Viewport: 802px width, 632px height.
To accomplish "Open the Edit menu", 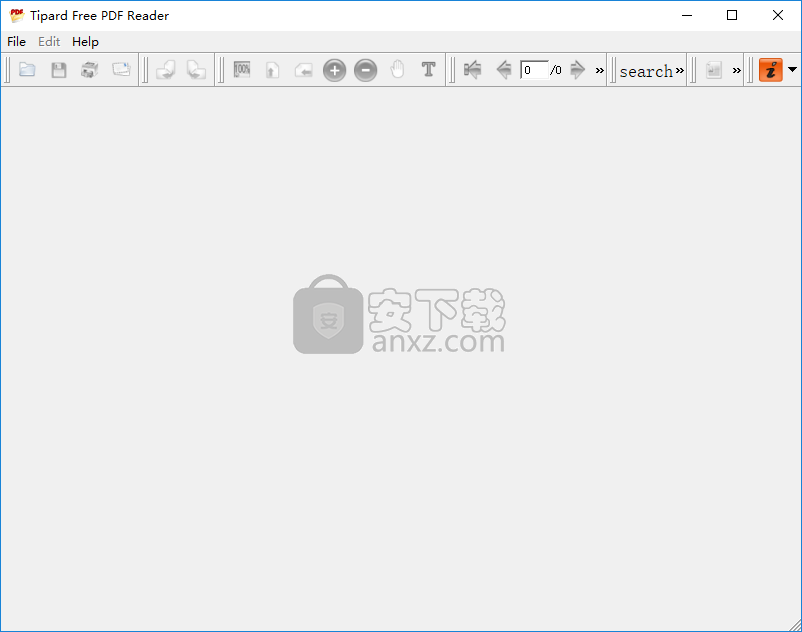I will pyautogui.click(x=49, y=41).
